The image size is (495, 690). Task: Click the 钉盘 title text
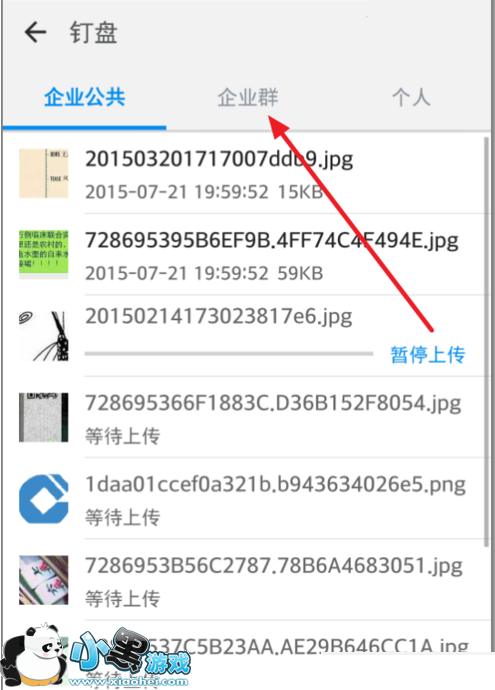coord(93,33)
